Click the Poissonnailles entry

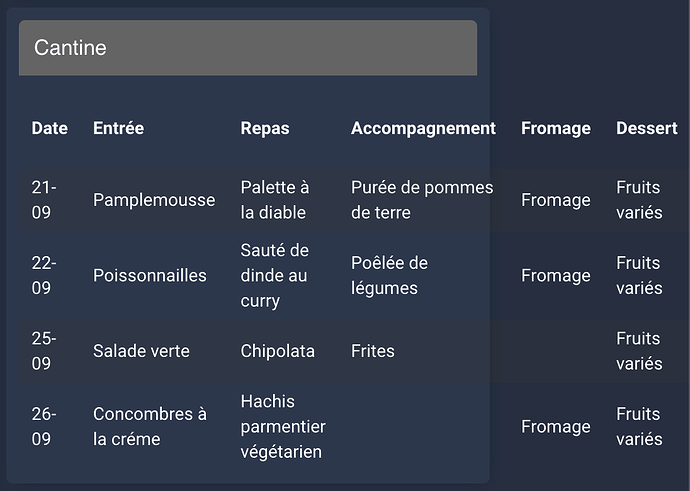[150, 275]
